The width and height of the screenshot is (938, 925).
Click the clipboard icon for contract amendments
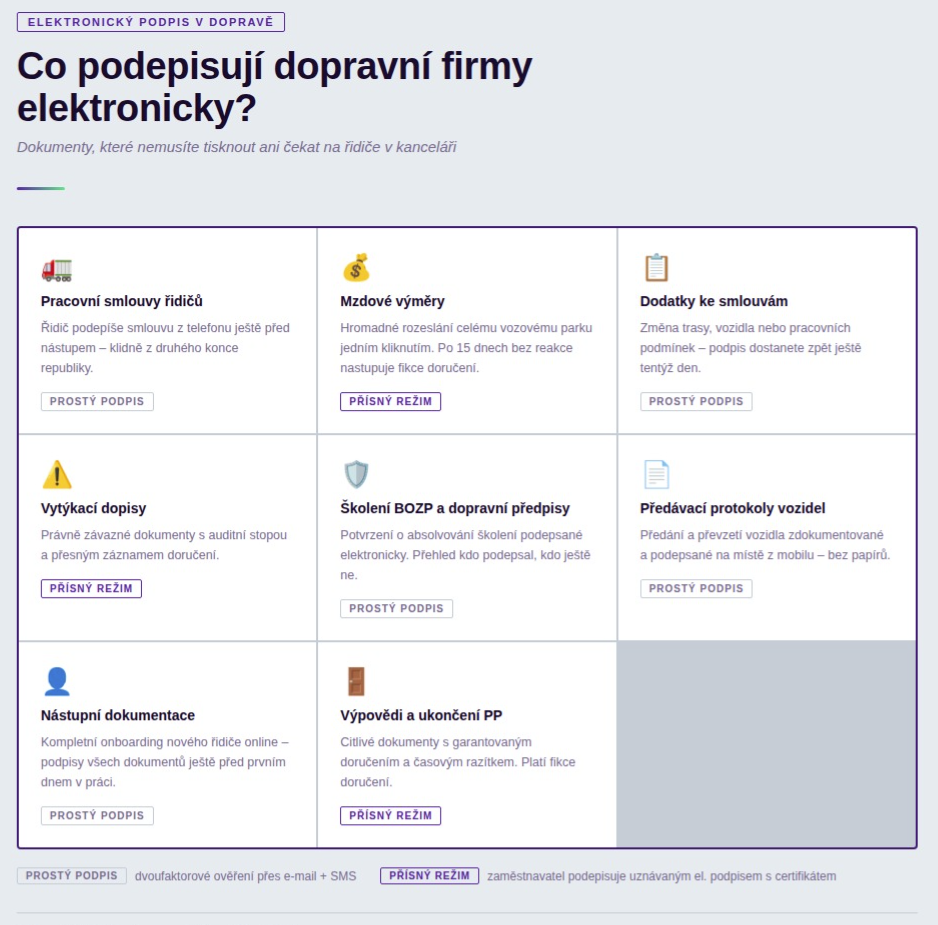(656, 268)
